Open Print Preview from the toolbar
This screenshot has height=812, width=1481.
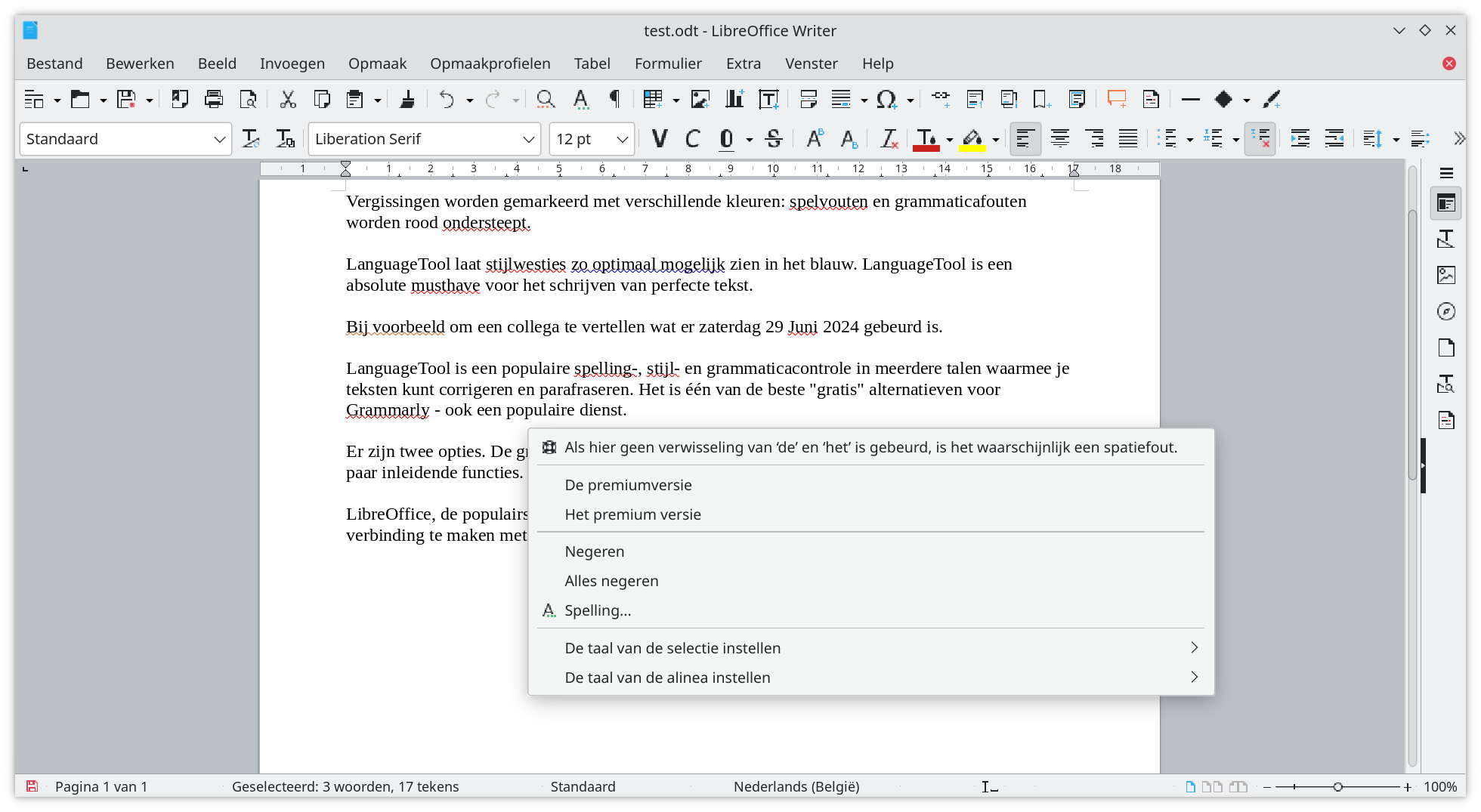click(248, 99)
